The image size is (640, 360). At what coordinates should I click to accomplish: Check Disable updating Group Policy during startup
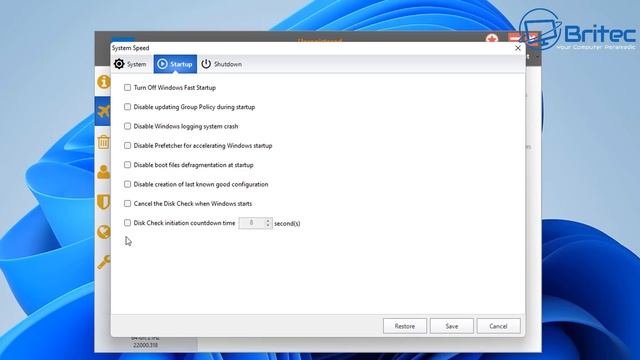point(127,107)
